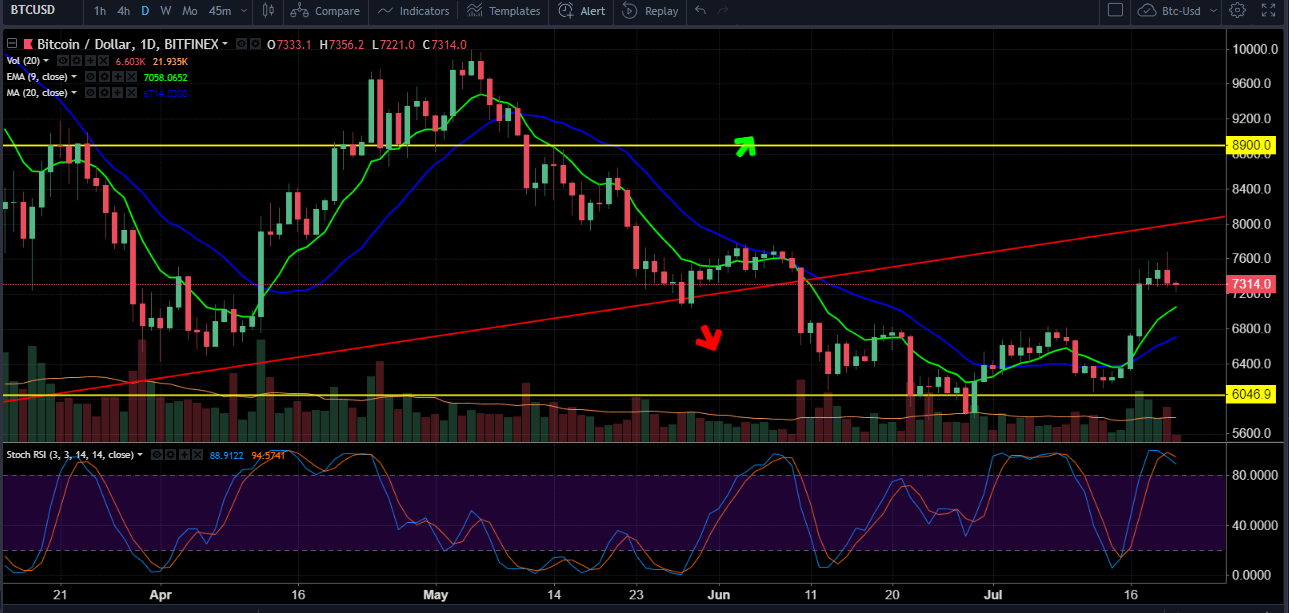Viewport: 1289px width, 613px height.
Task: Hide the Vol (20) indicator using the eye icon
Action: [x=63, y=61]
